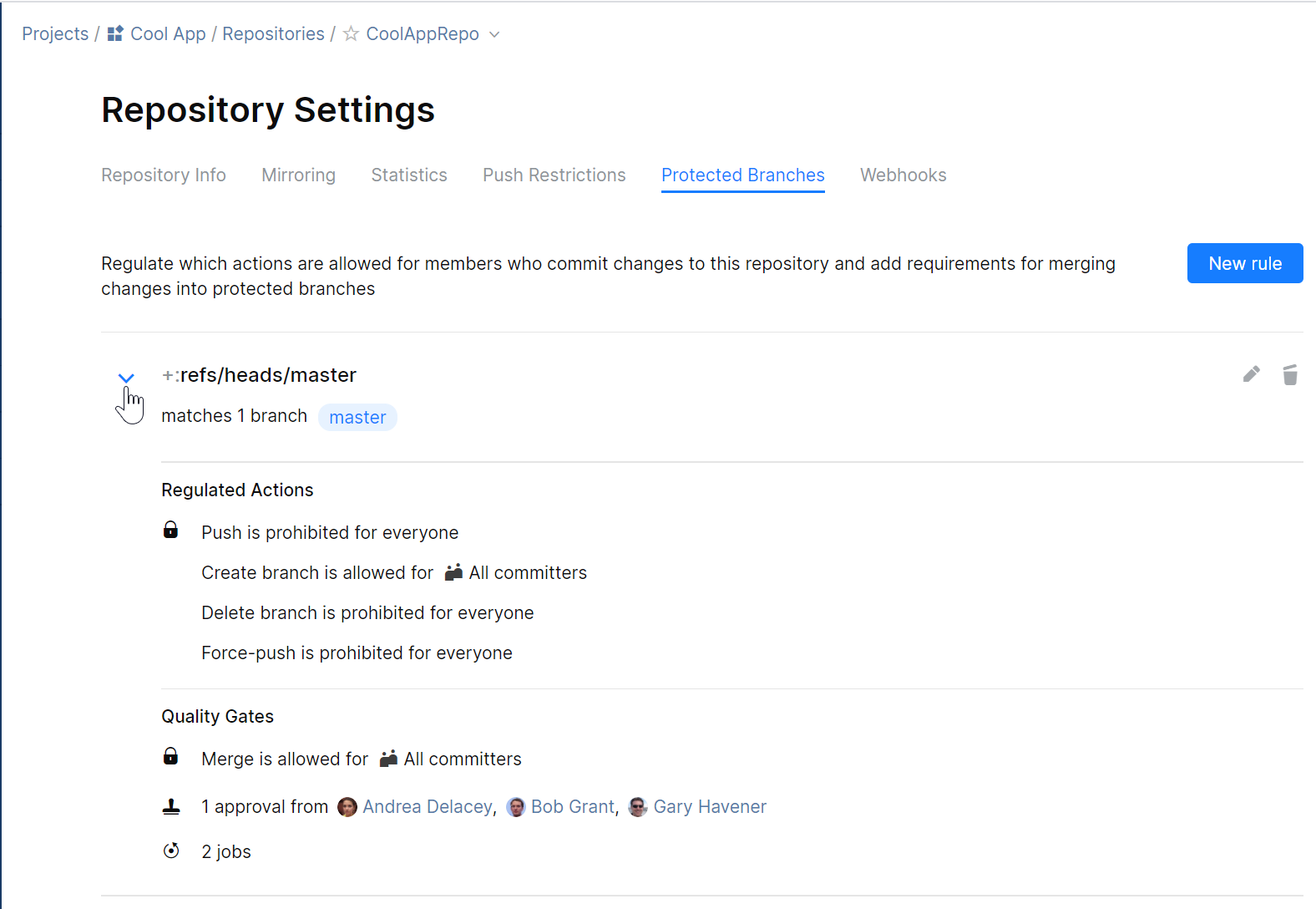Click the New rule button
Viewport: 1316px width, 909px height.
(x=1244, y=263)
